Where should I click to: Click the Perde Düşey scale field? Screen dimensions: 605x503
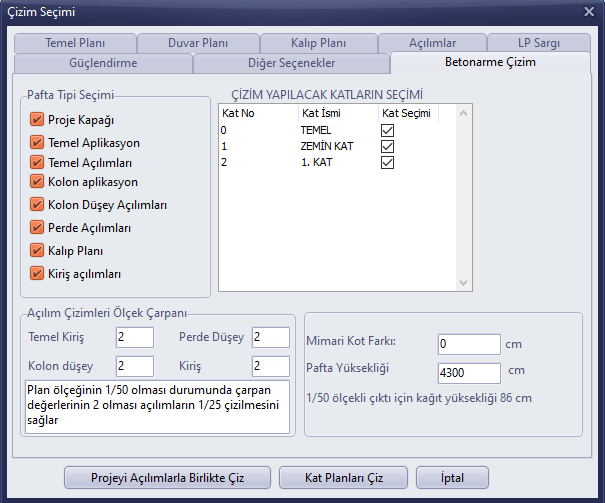(x=271, y=338)
